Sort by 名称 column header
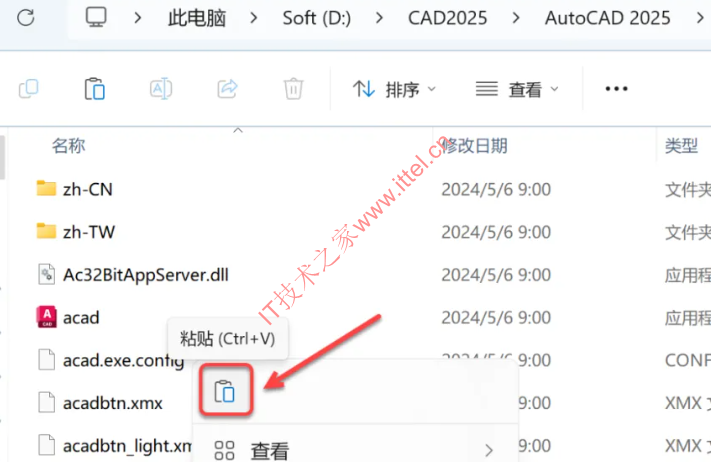 (68, 146)
